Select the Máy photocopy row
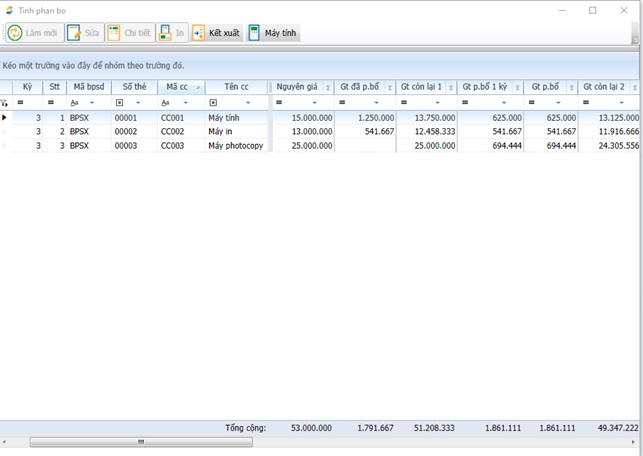This screenshot has width=643, height=456. coord(236,146)
